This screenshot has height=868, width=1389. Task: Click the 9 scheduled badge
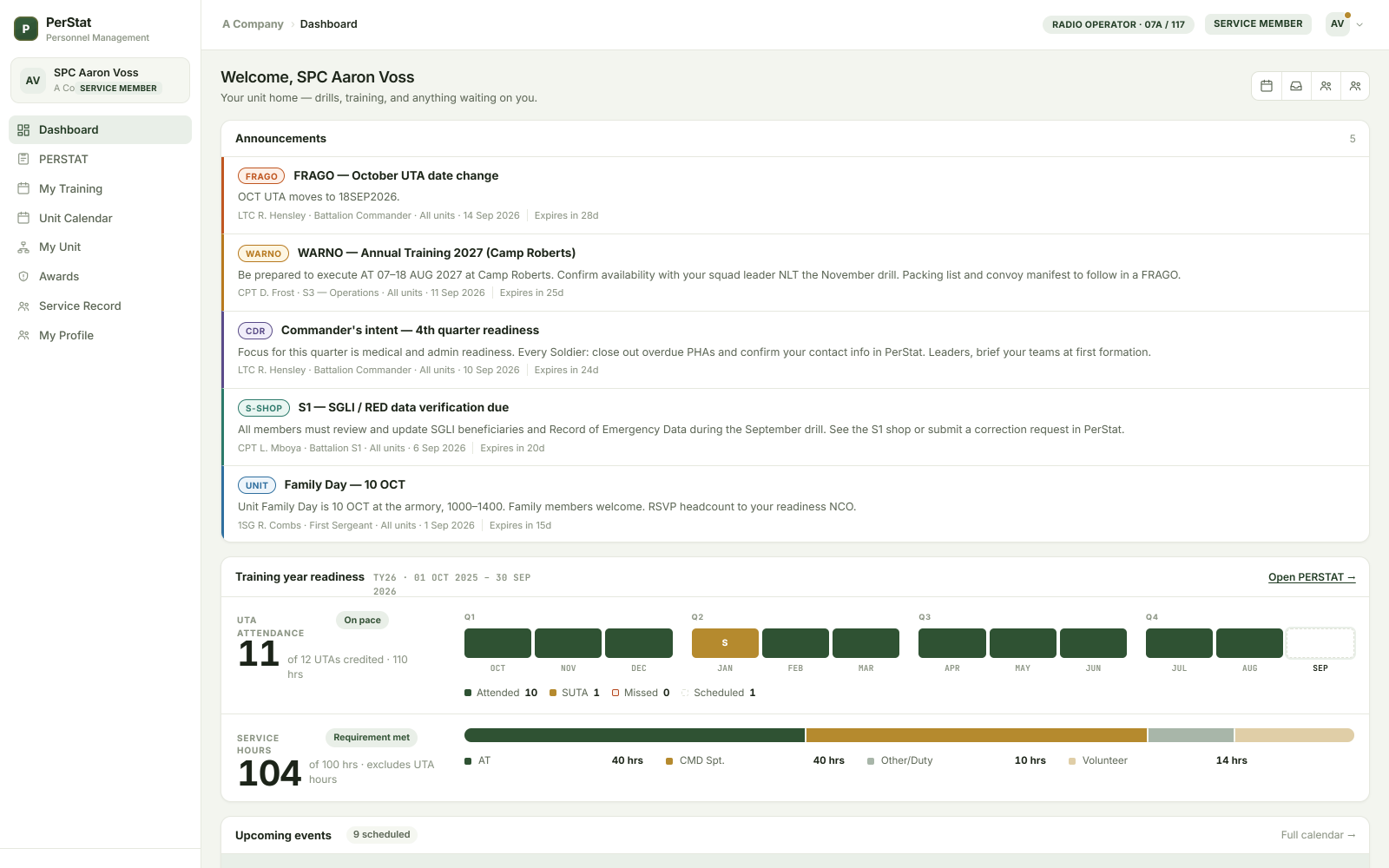[381, 835]
